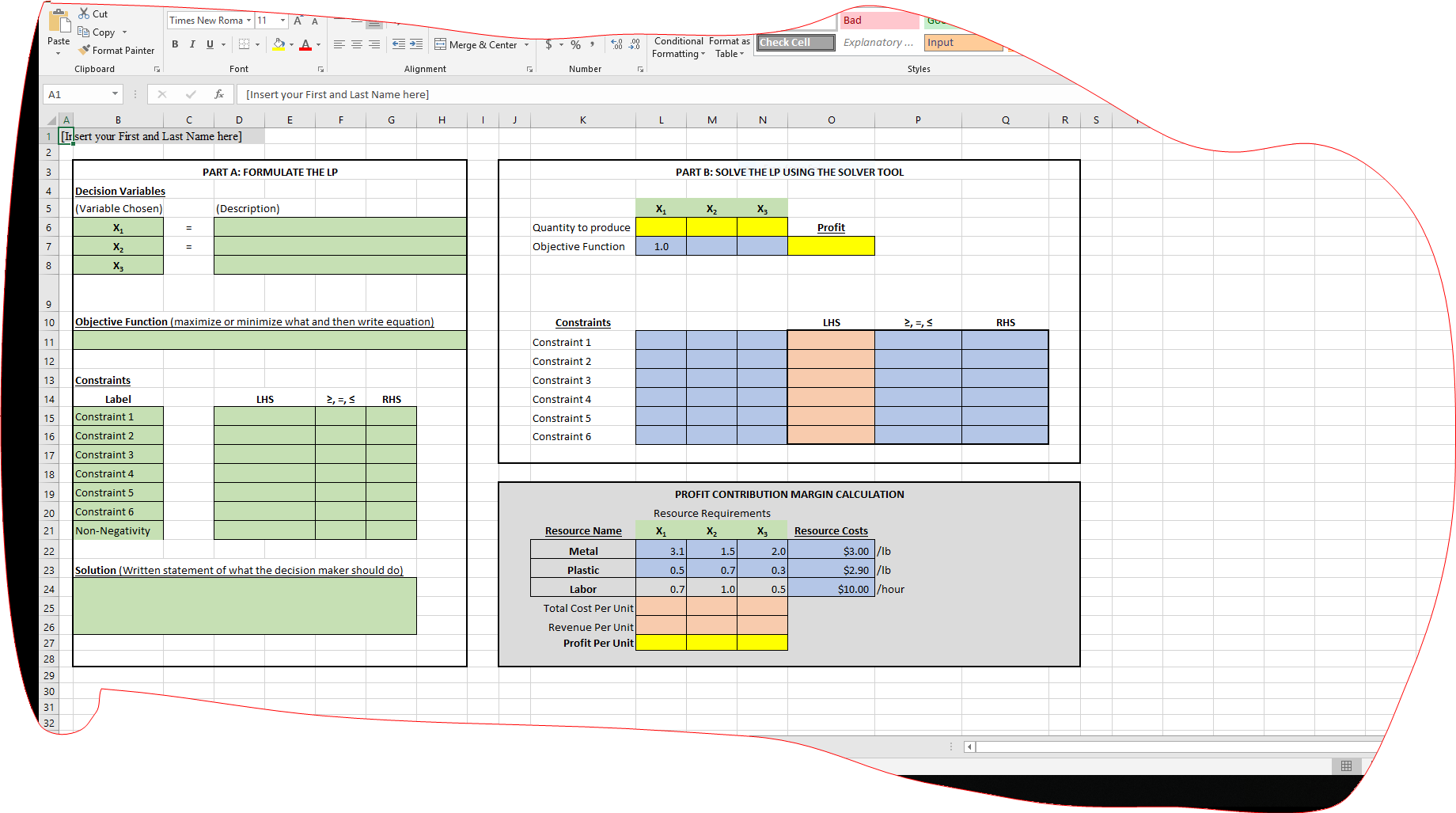
Task: Toggle Underline formatting
Action: (x=210, y=44)
